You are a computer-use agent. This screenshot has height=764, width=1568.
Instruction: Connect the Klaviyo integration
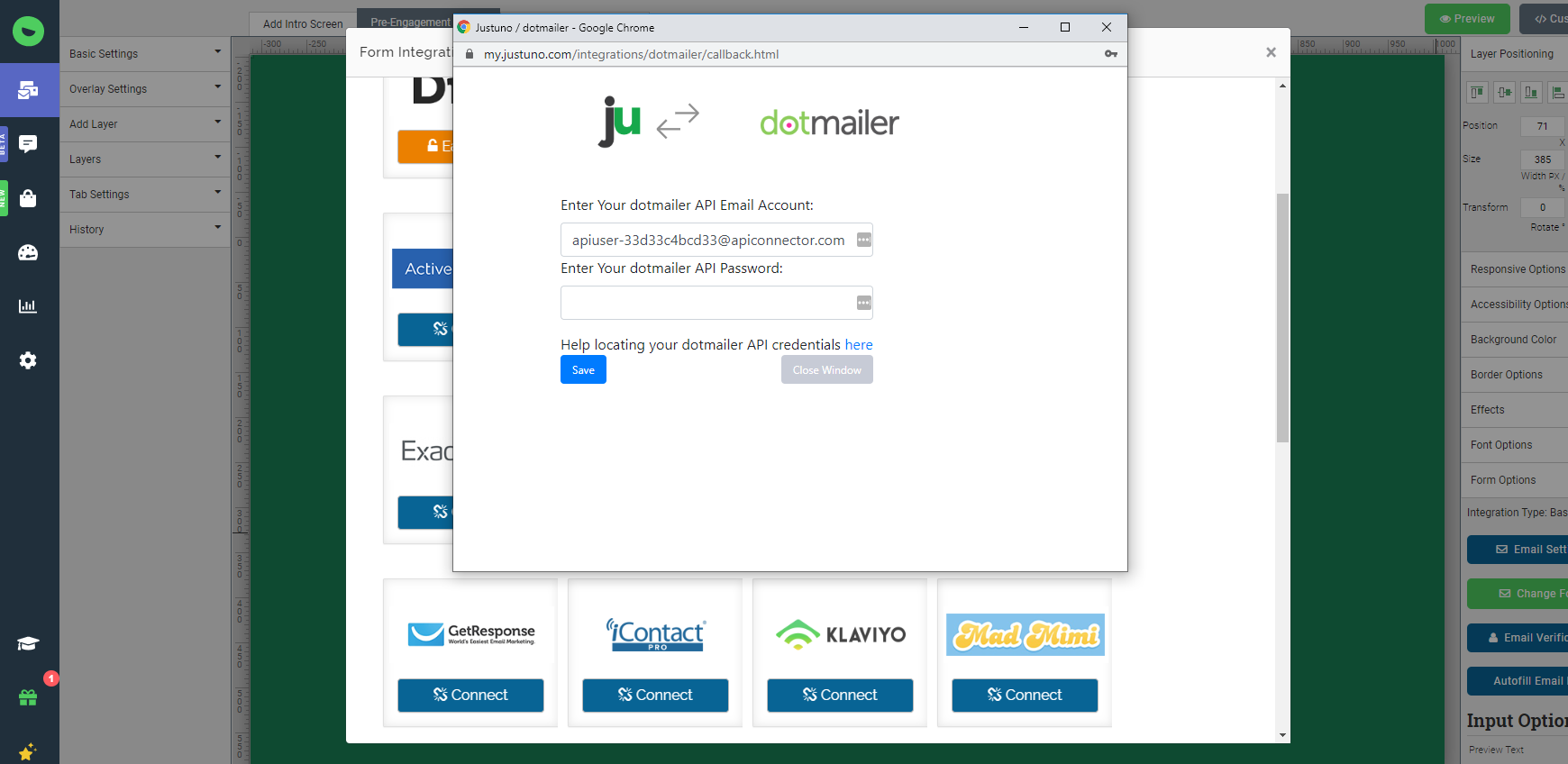click(840, 696)
